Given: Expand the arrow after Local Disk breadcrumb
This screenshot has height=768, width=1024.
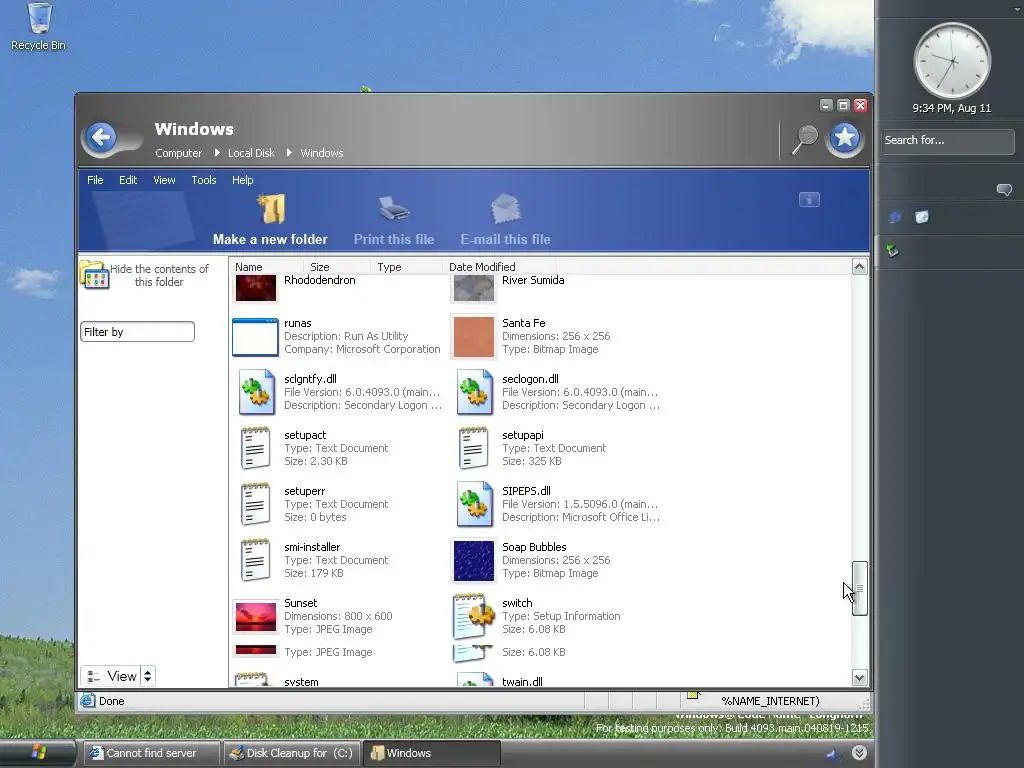Looking at the screenshot, I should click(x=289, y=153).
